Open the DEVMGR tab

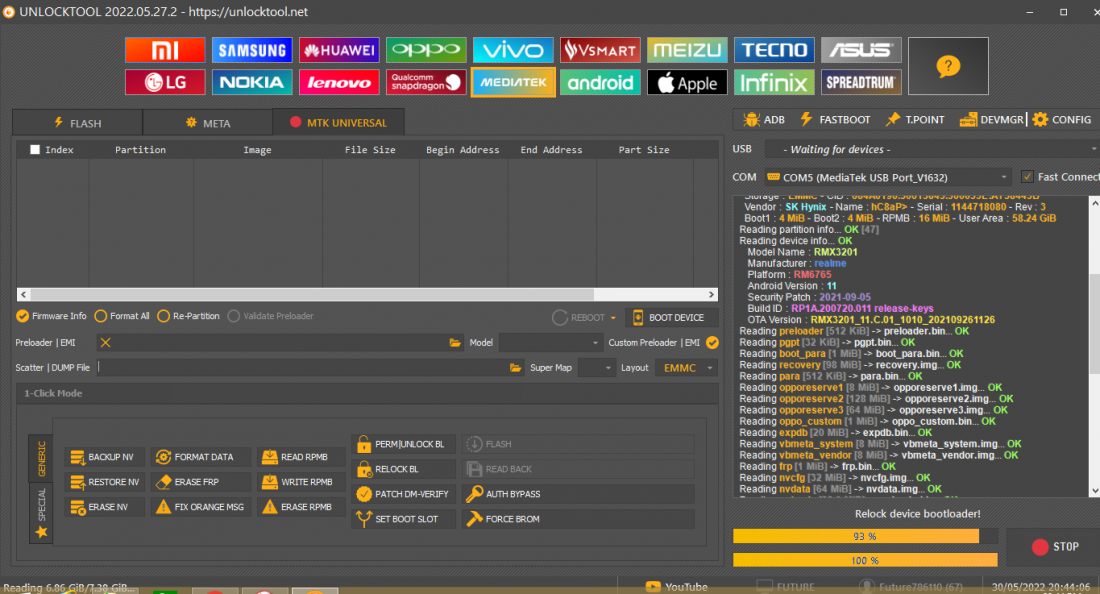tap(991, 119)
